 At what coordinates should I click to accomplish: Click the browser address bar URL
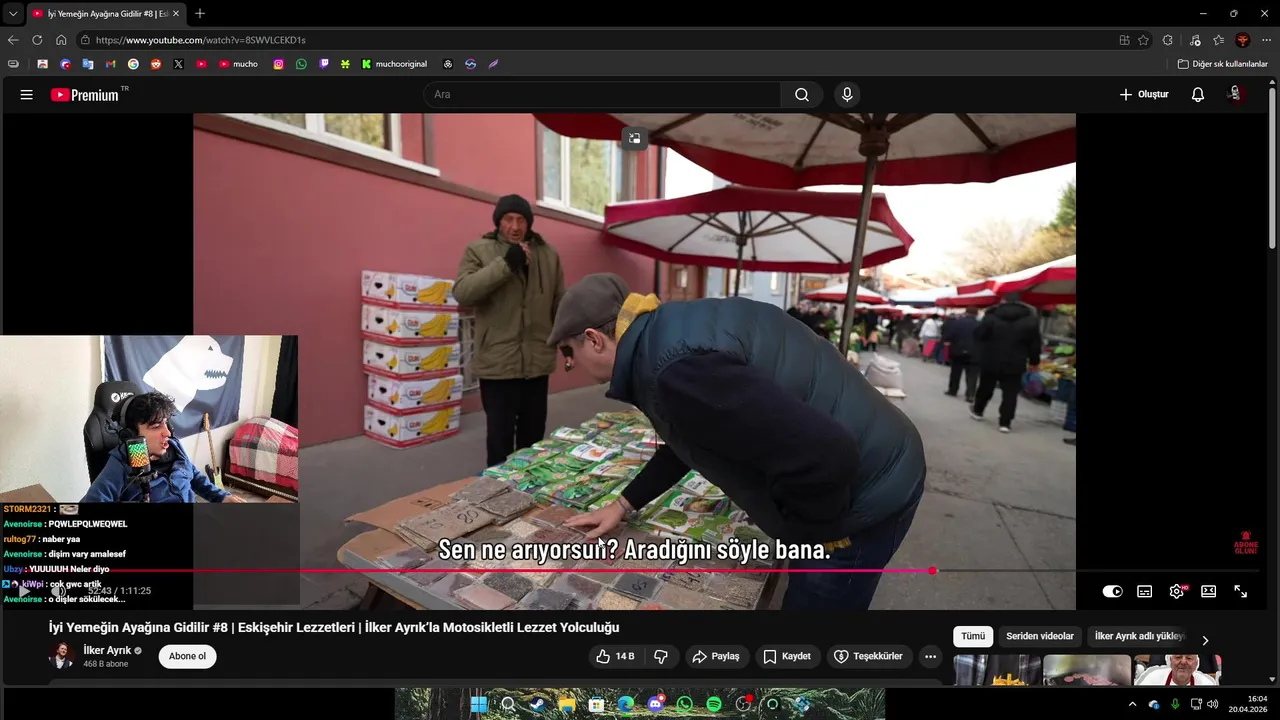tap(200, 40)
